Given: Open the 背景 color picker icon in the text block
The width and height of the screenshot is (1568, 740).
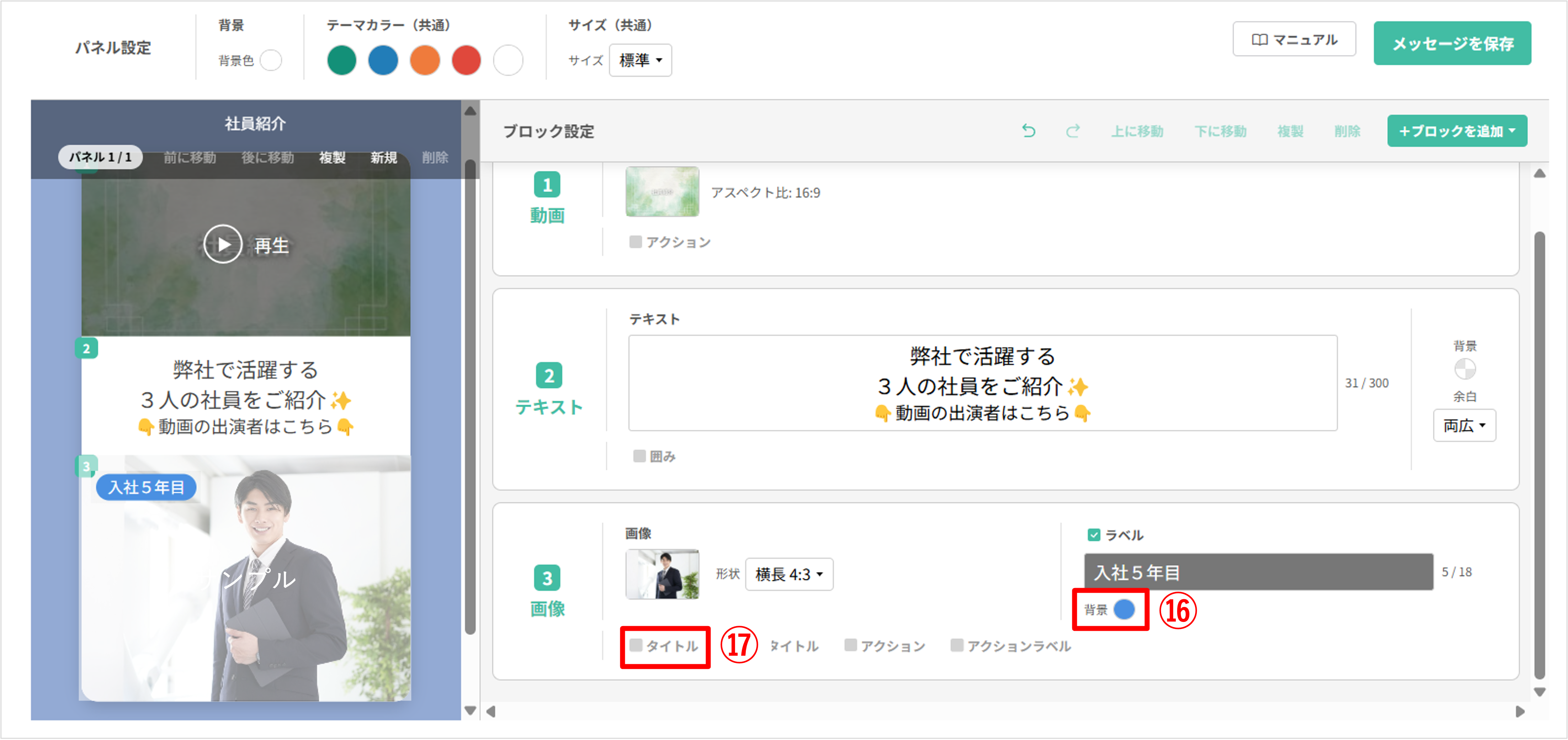Looking at the screenshot, I should tap(1465, 369).
